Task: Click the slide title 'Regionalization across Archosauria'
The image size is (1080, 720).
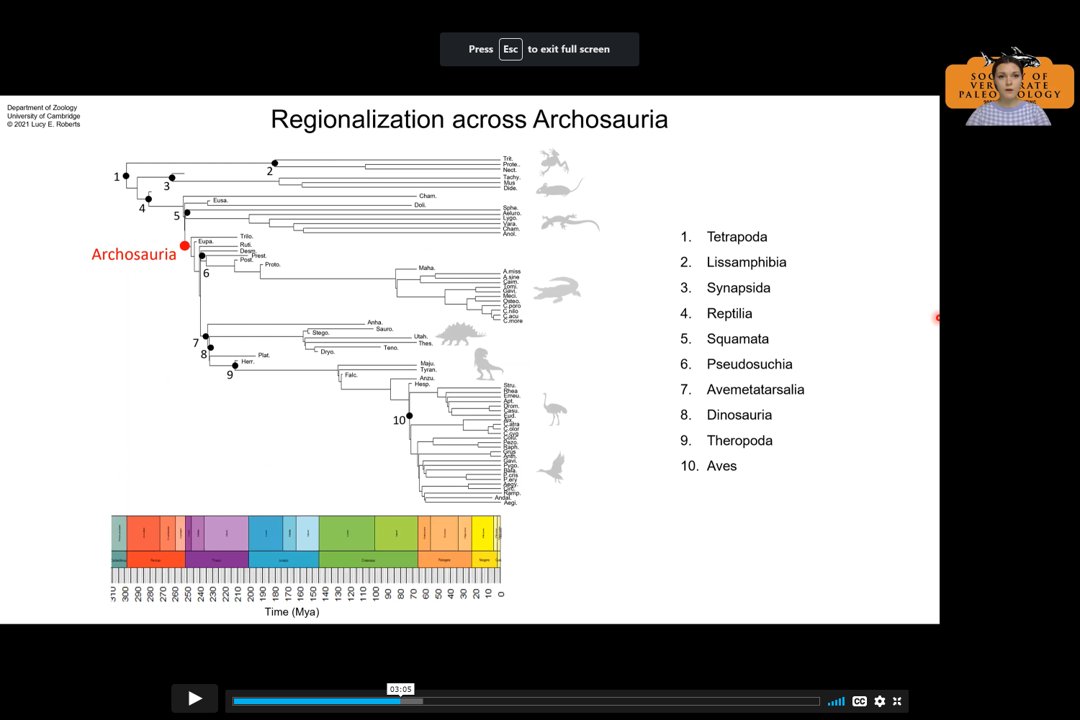Action: coord(469,119)
